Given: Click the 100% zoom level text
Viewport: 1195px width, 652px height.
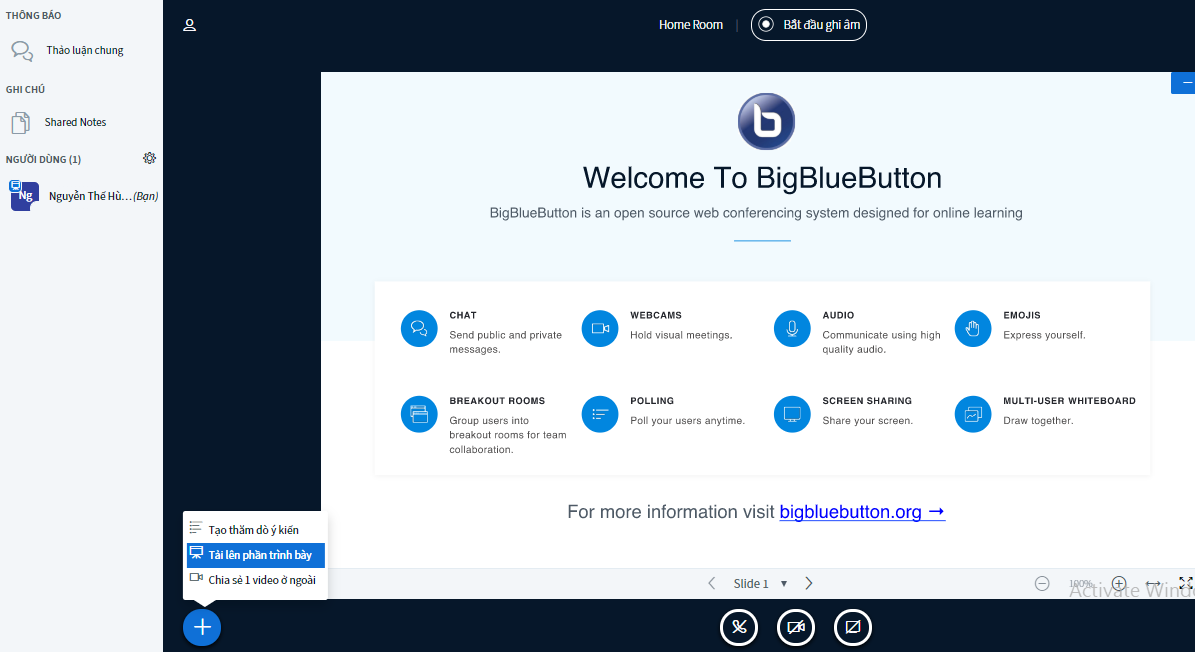Looking at the screenshot, I should click(1081, 583).
